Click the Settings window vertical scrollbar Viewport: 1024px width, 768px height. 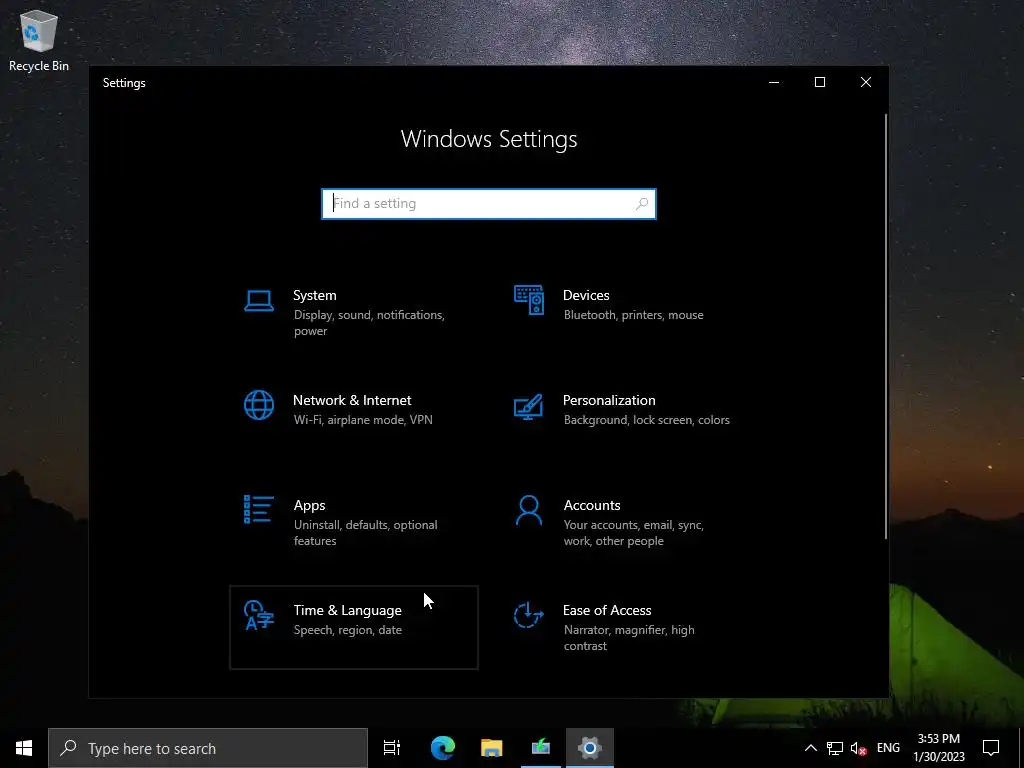(x=886, y=327)
